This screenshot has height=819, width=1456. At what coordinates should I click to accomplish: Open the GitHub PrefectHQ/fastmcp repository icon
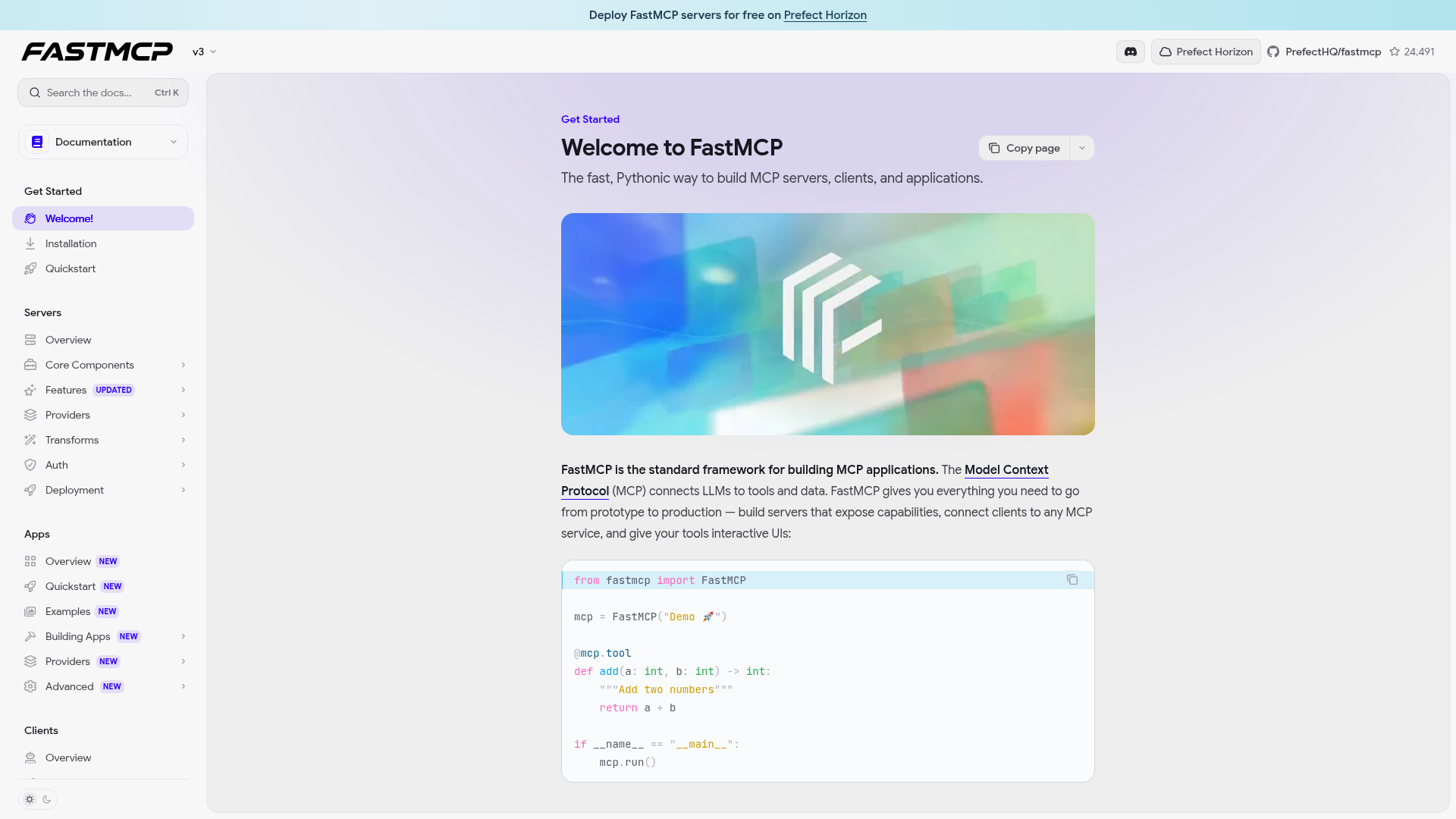coord(1275,52)
